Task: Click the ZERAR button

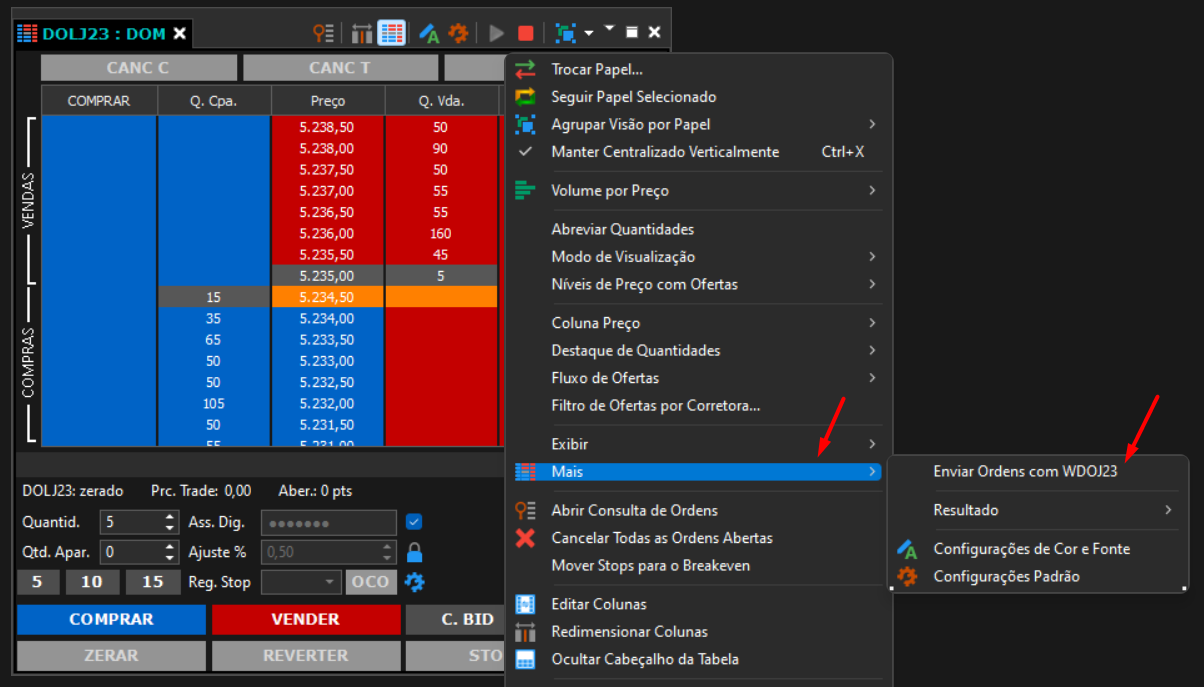Action: point(111,656)
